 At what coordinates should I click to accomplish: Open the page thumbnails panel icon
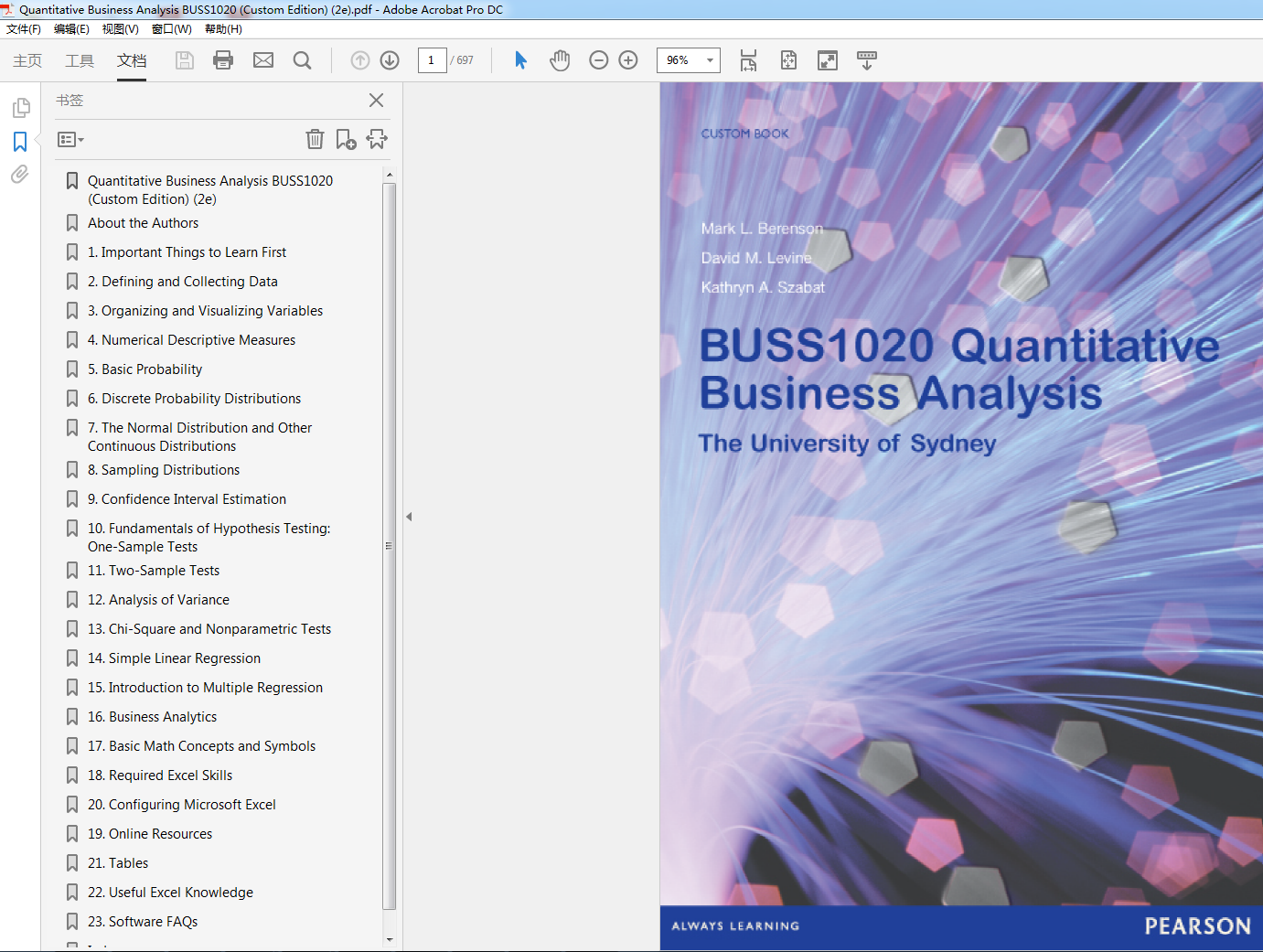(20, 108)
